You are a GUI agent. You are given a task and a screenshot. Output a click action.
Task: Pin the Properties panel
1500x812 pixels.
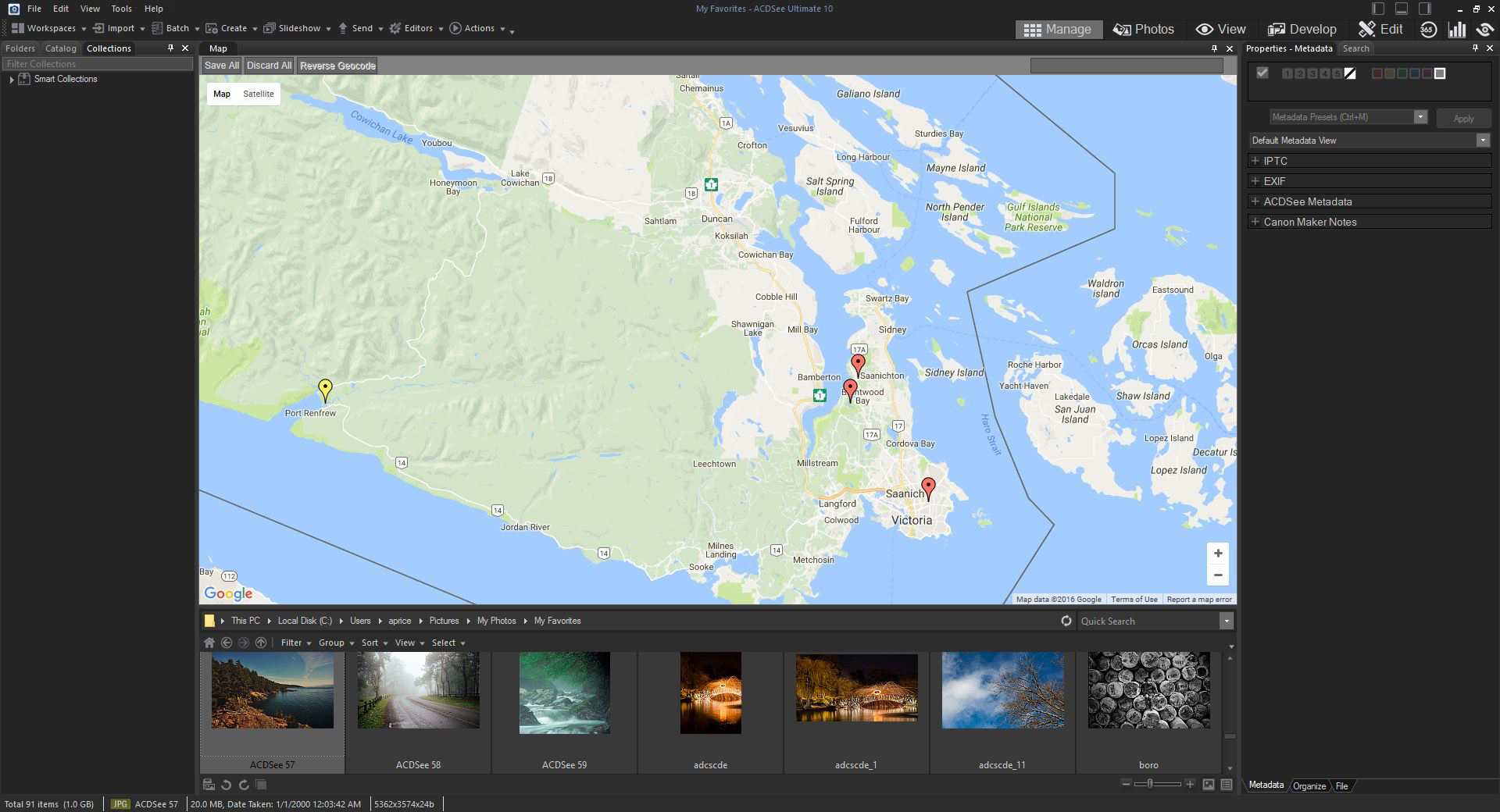point(1475,48)
